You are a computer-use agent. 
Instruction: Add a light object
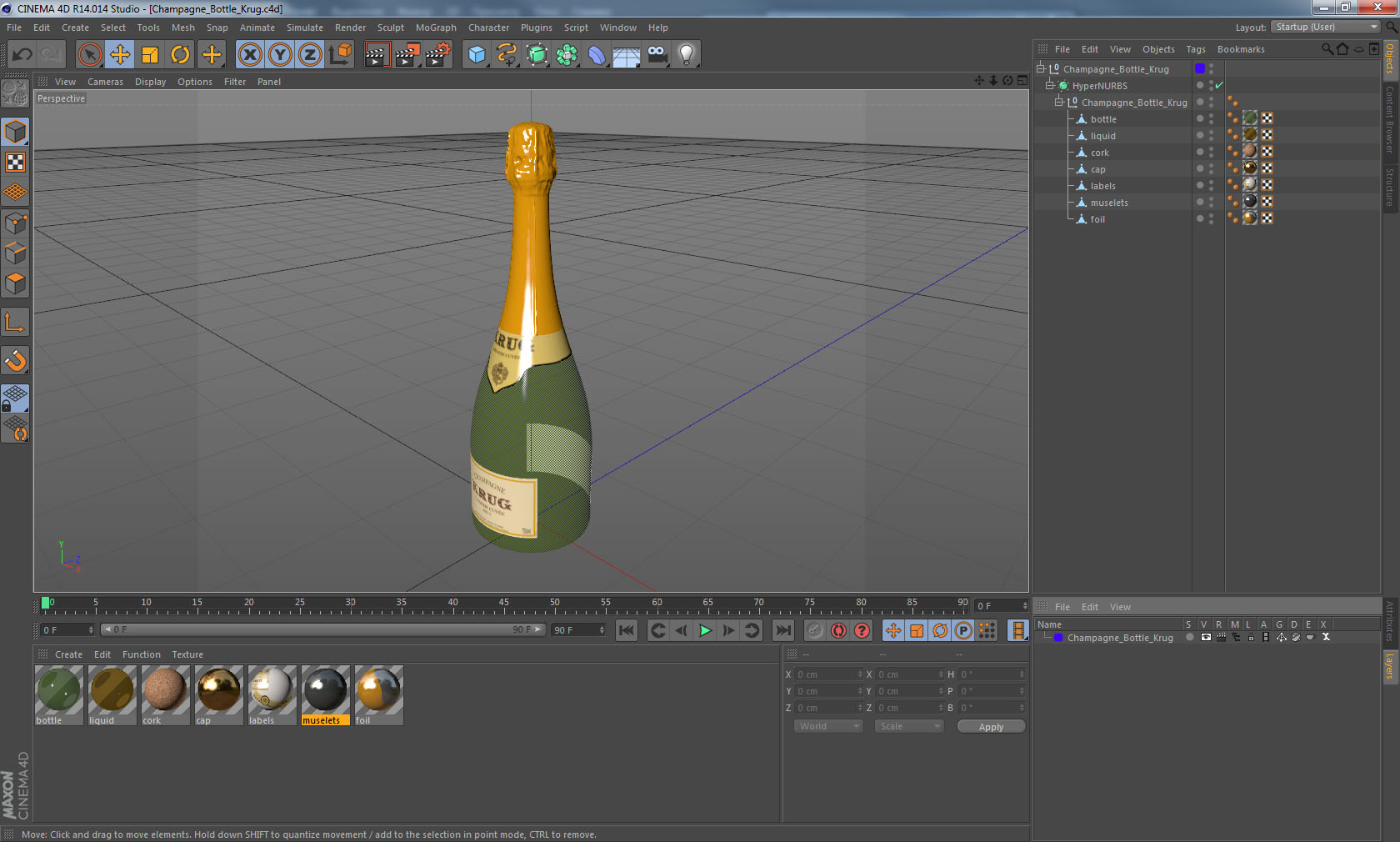coord(687,55)
